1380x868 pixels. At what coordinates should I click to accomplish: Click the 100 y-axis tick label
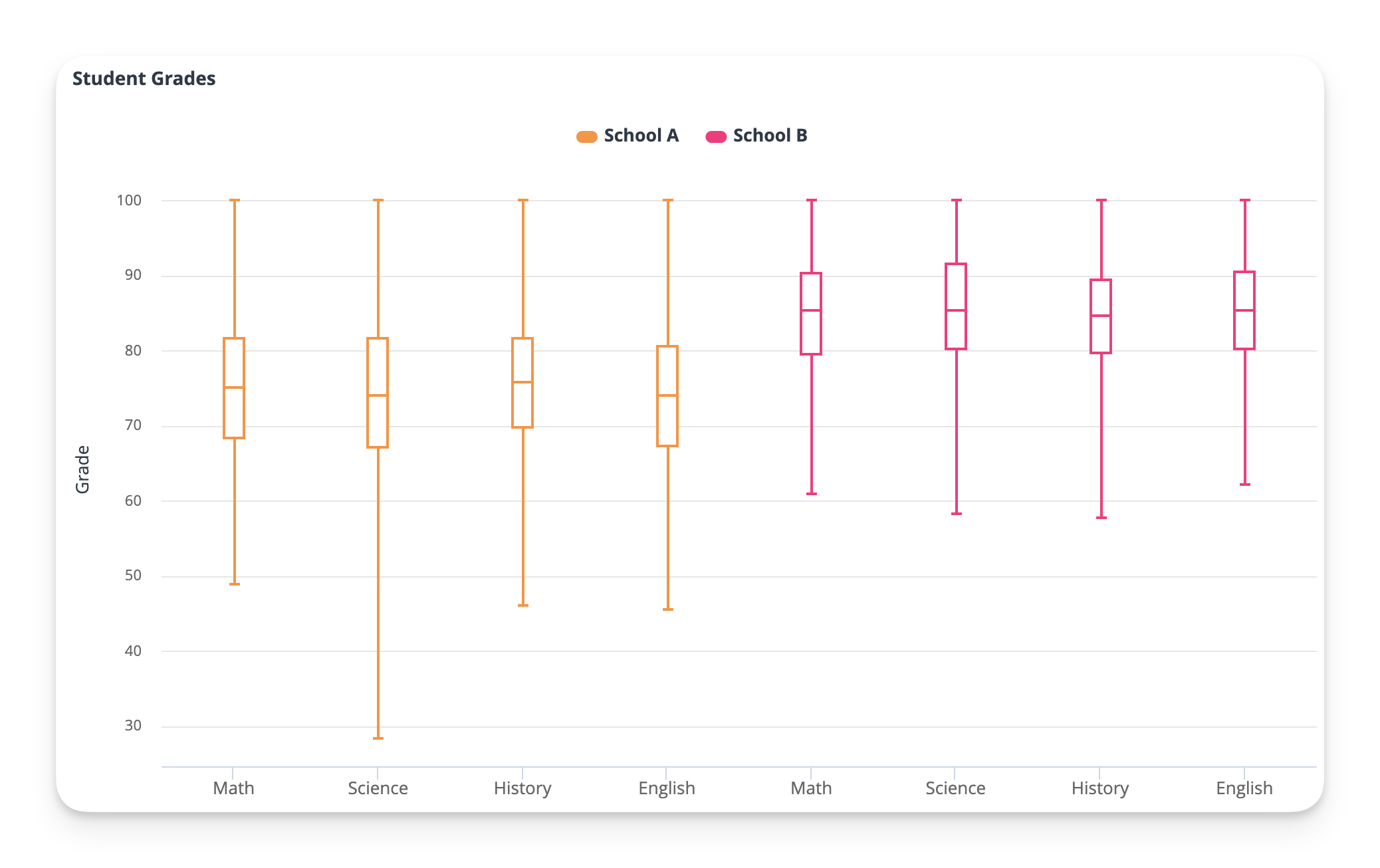point(129,200)
